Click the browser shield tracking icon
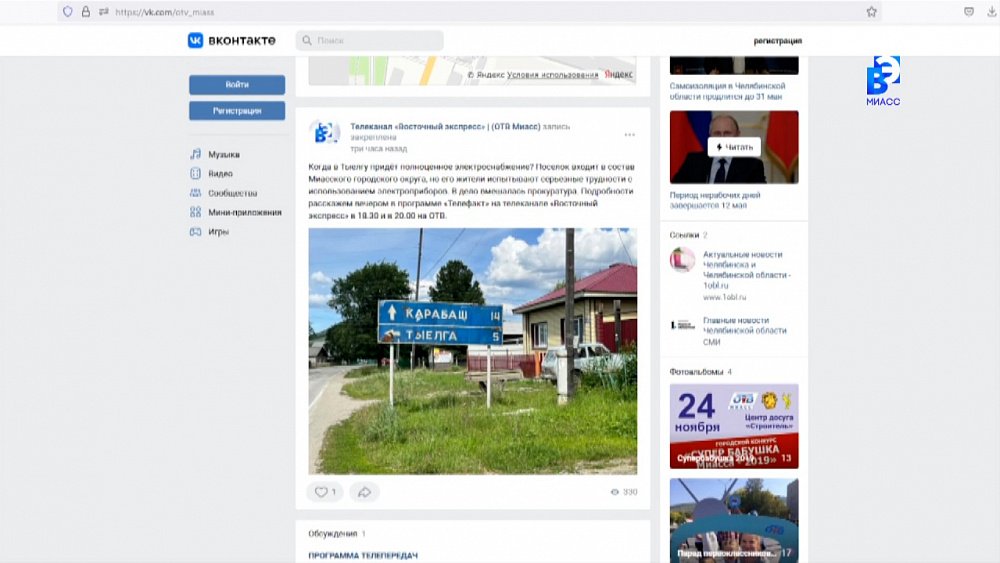Image resolution: width=1000 pixels, height=563 pixels. click(68, 11)
